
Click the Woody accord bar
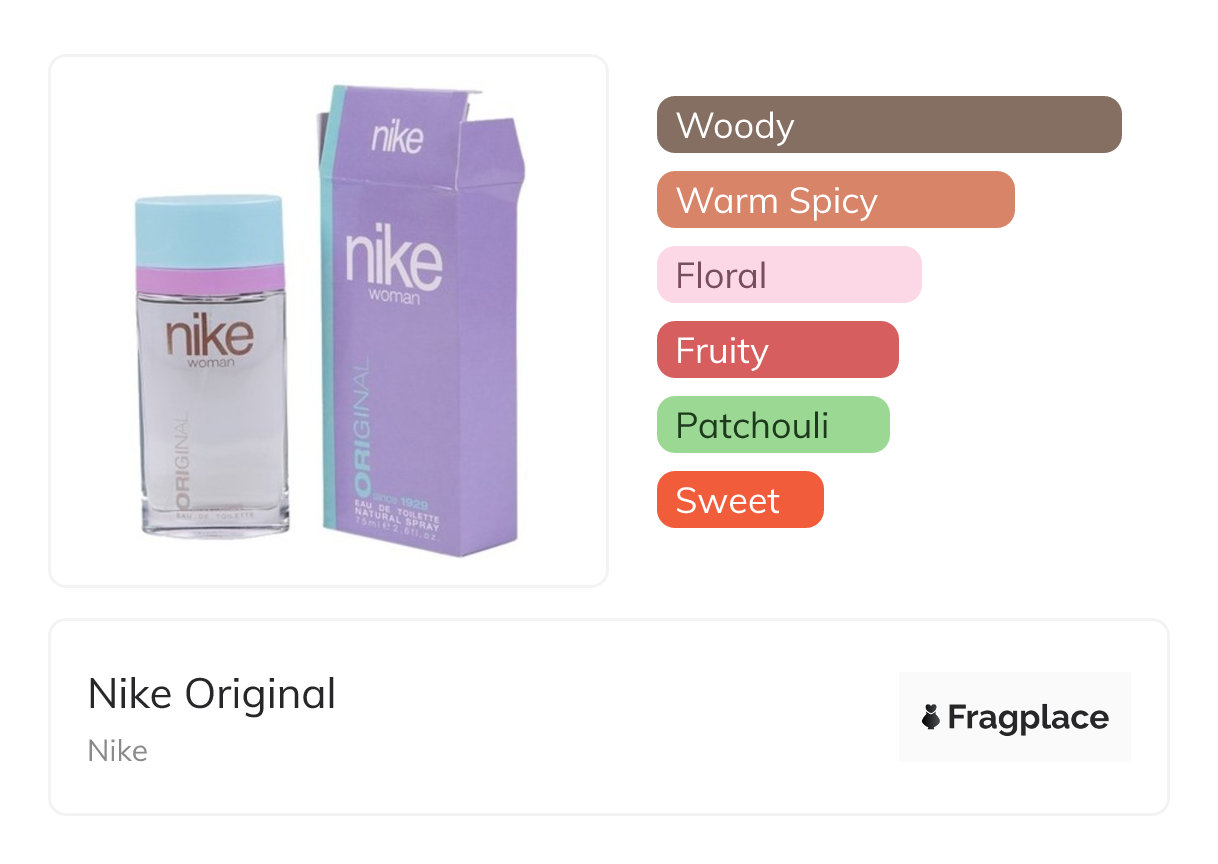888,125
